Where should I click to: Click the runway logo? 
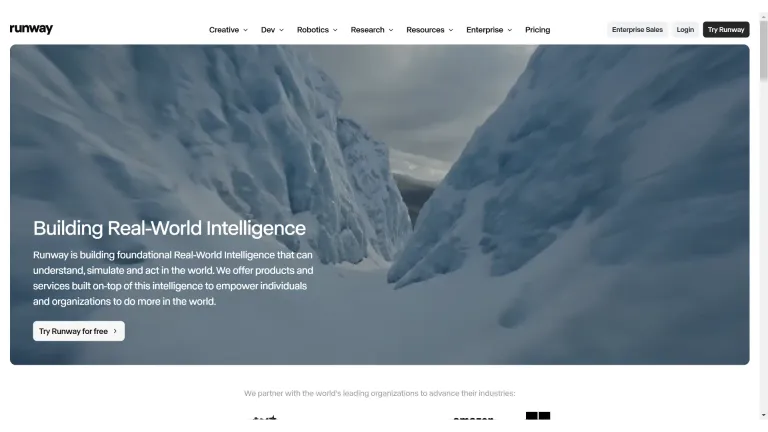click(31, 29)
